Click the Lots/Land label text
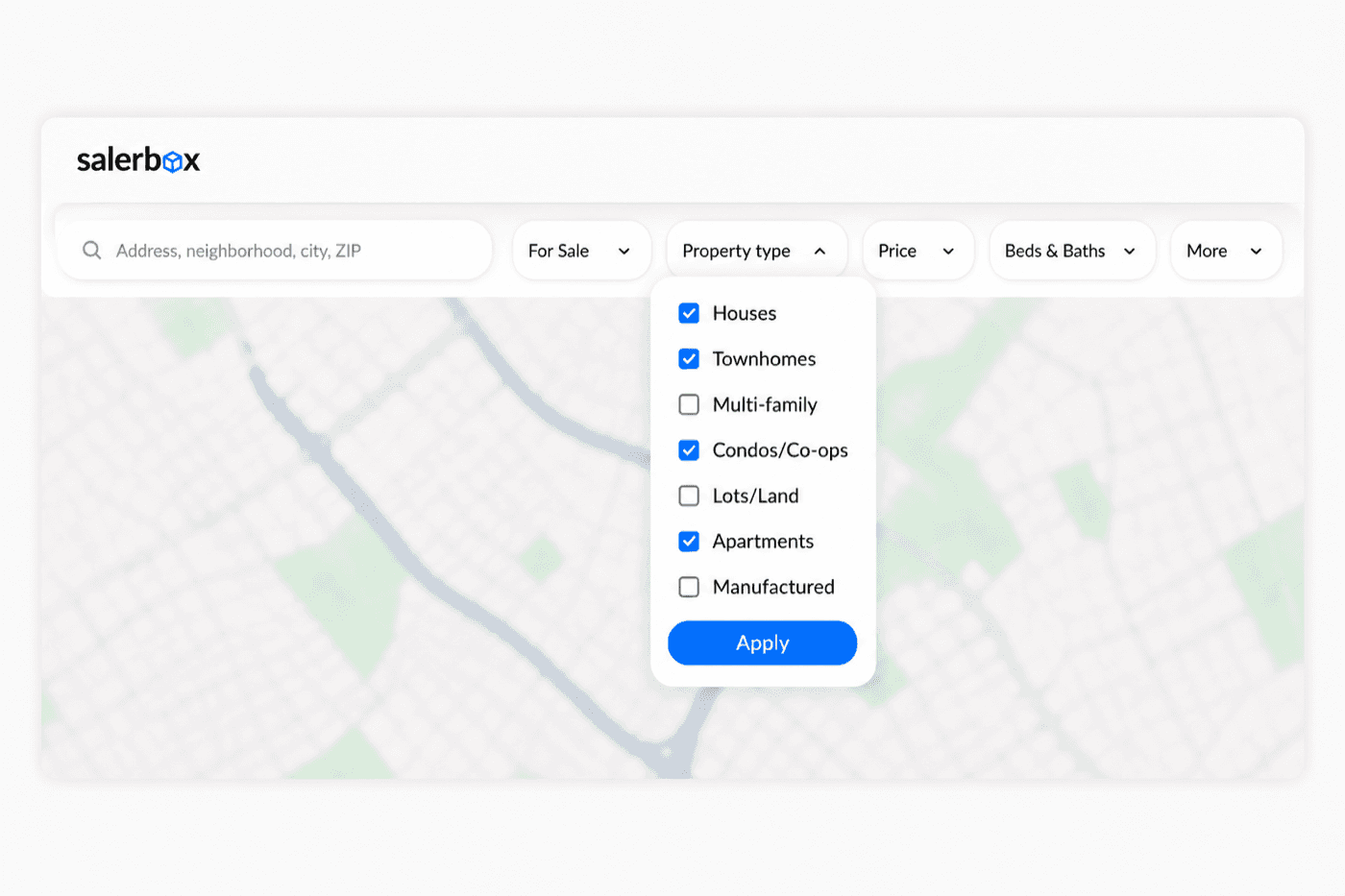This screenshot has width=1345, height=896. pos(755,496)
